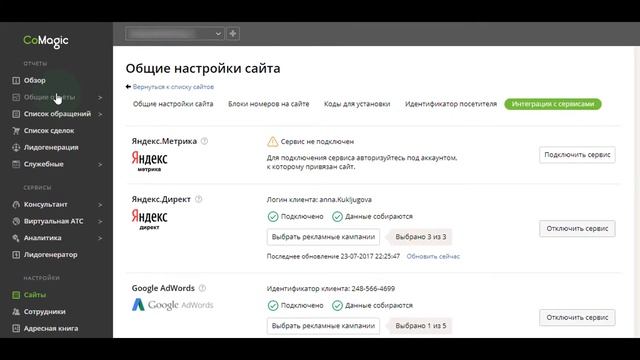Expand Список обращений submenu arrow
The image size is (640, 360).
(100, 114)
